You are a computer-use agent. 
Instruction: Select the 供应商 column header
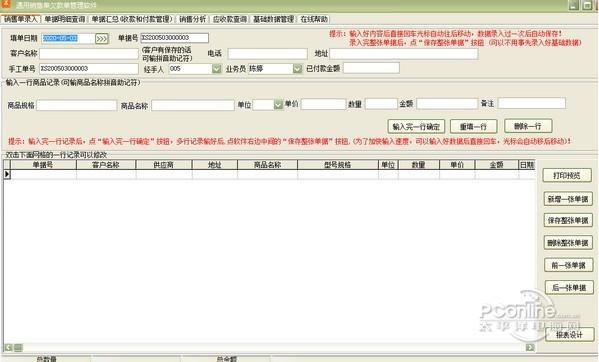164,165
